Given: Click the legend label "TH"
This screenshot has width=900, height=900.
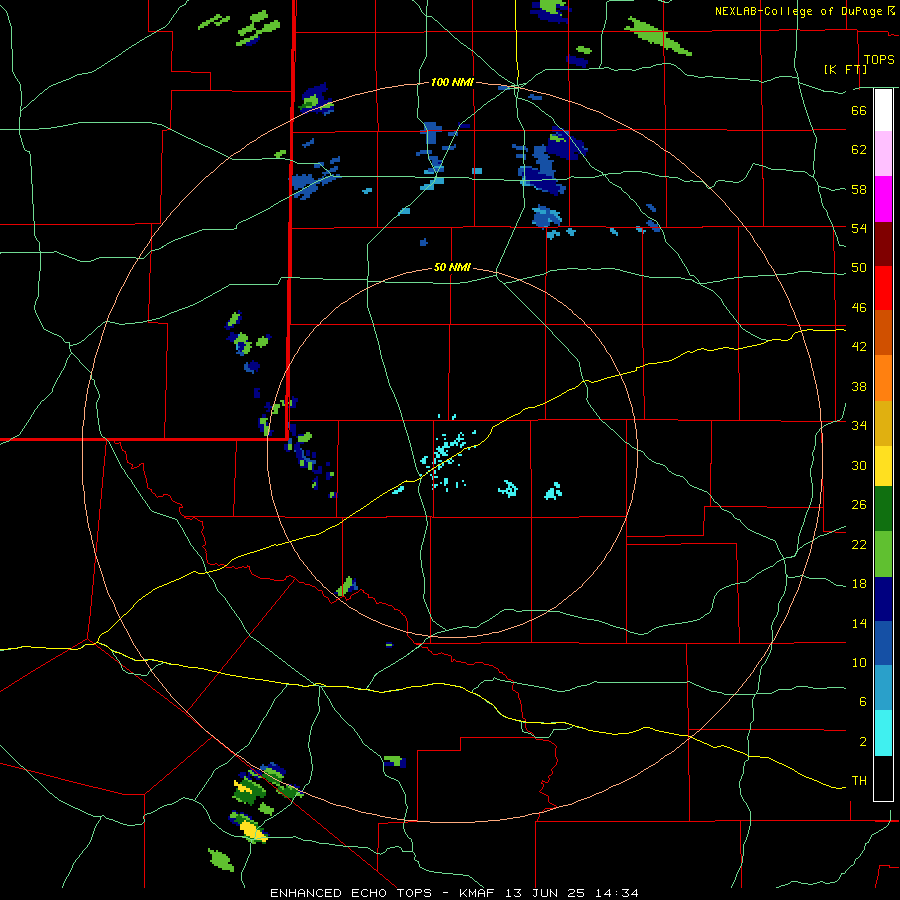Looking at the screenshot, I should pos(859,781).
